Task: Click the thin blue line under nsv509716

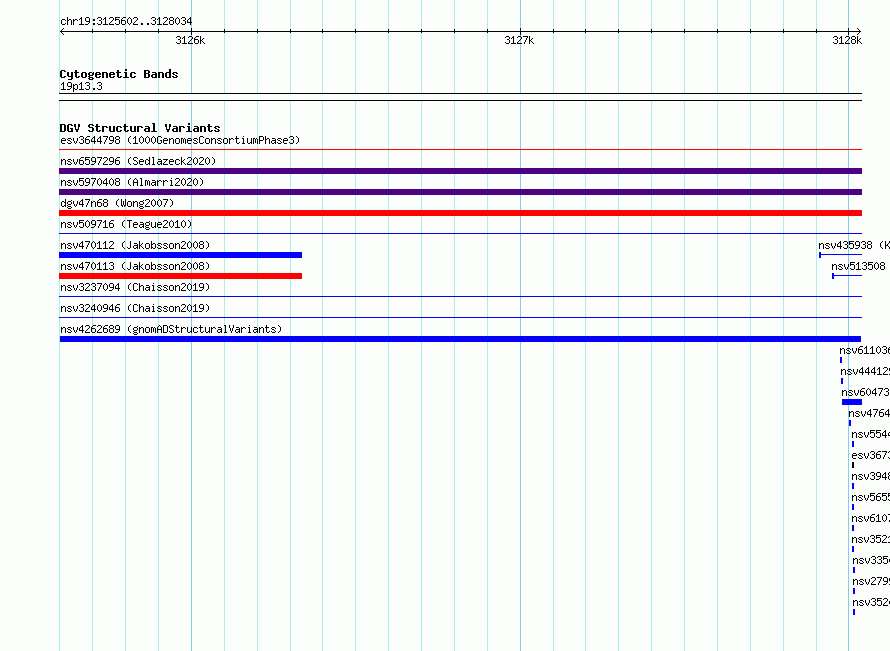Action: tap(460, 233)
